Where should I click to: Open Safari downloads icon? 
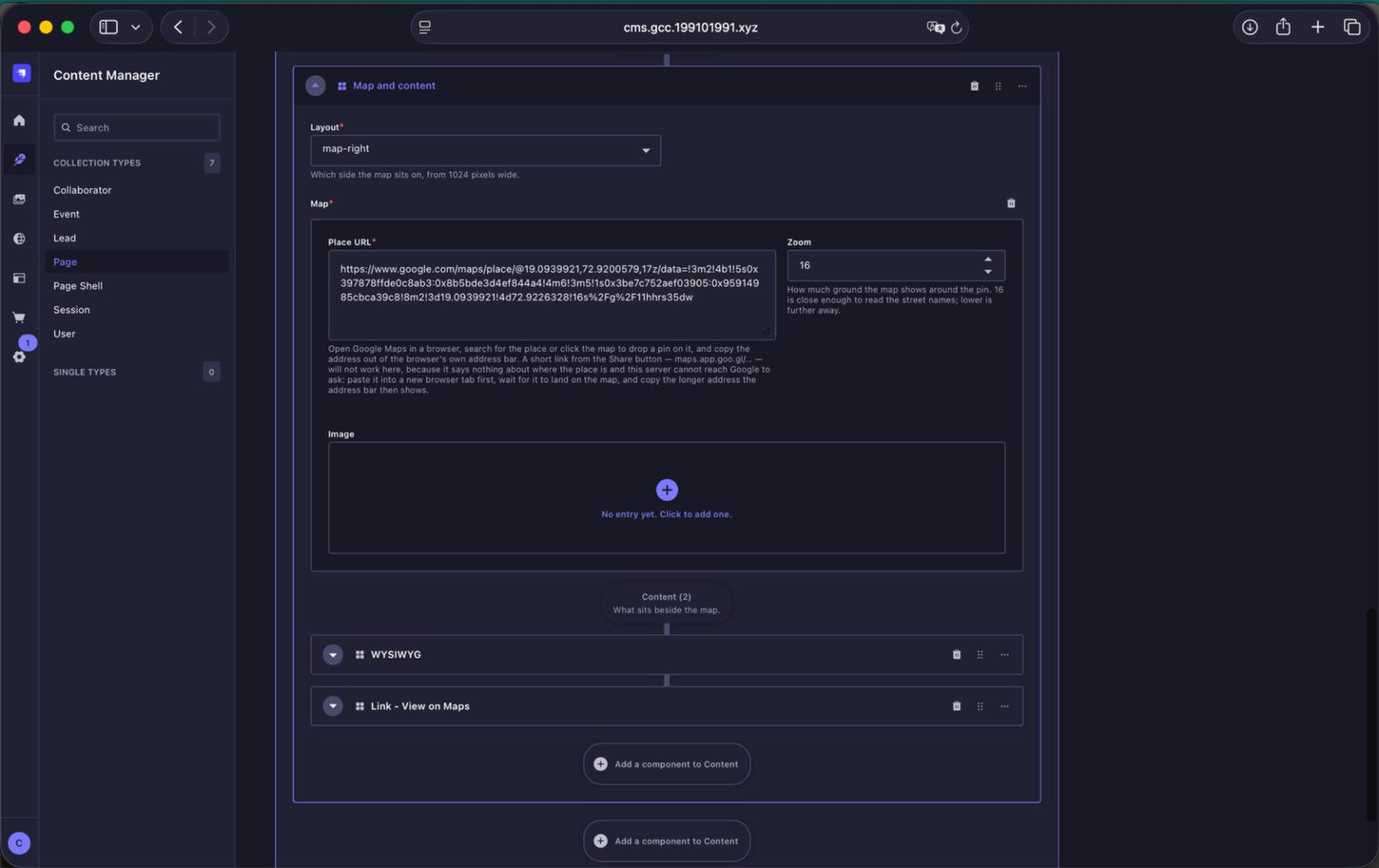1250,28
